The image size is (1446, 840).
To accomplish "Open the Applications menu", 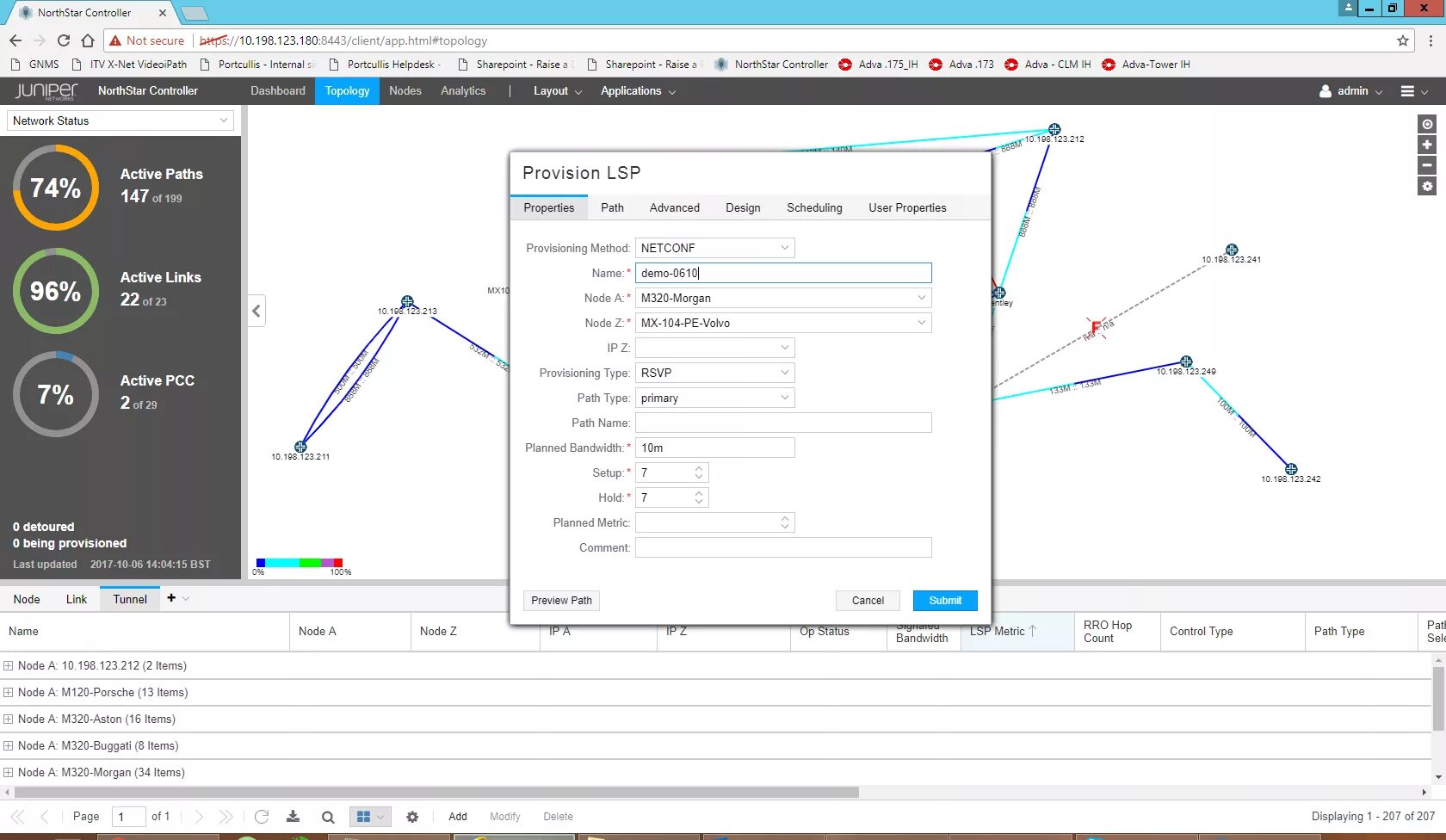I will click(638, 91).
